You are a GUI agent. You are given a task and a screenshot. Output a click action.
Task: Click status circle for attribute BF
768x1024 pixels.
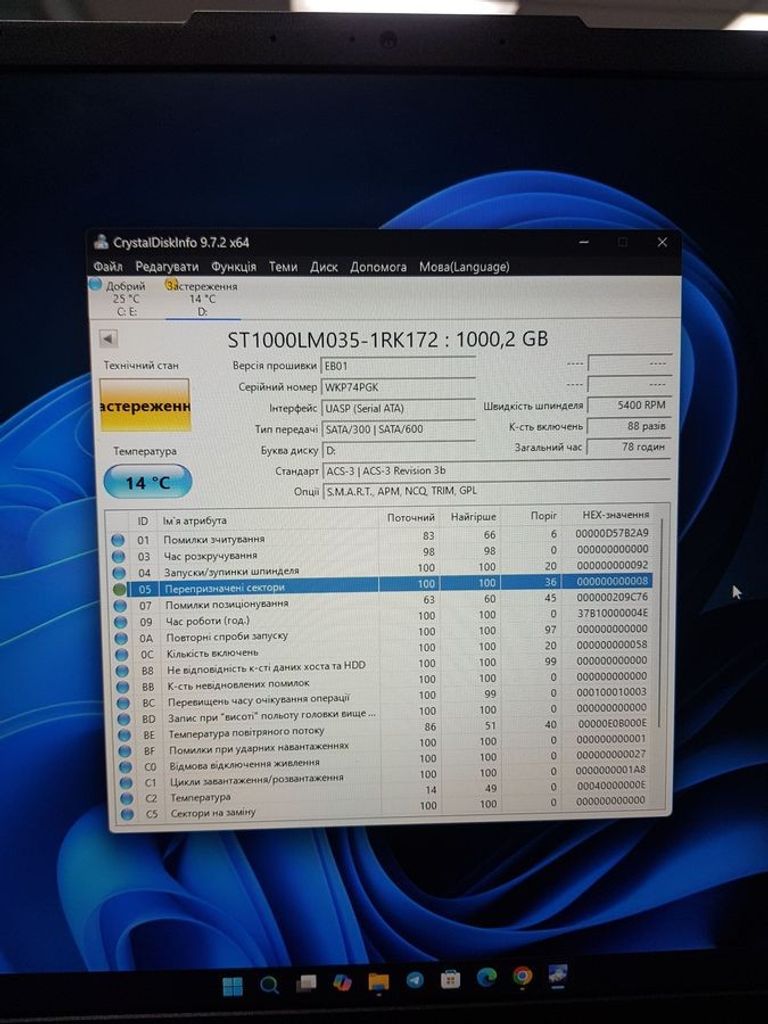click(125, 751)
